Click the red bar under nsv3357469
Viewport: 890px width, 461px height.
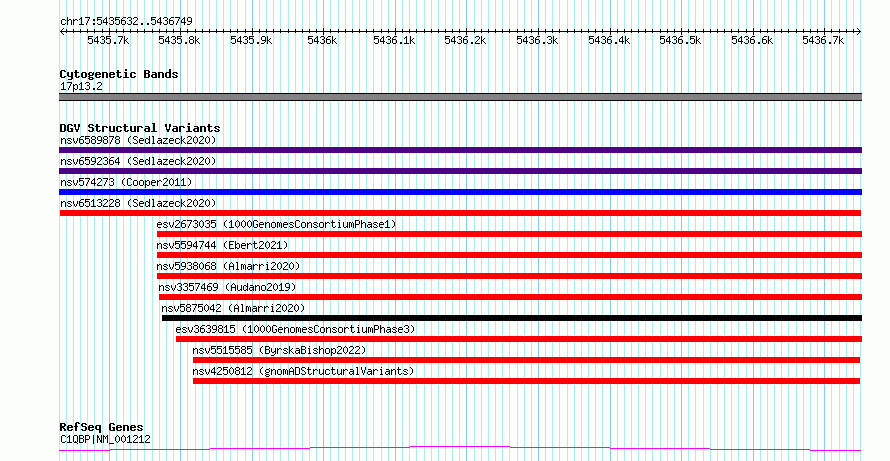click(x=510, y=297)
